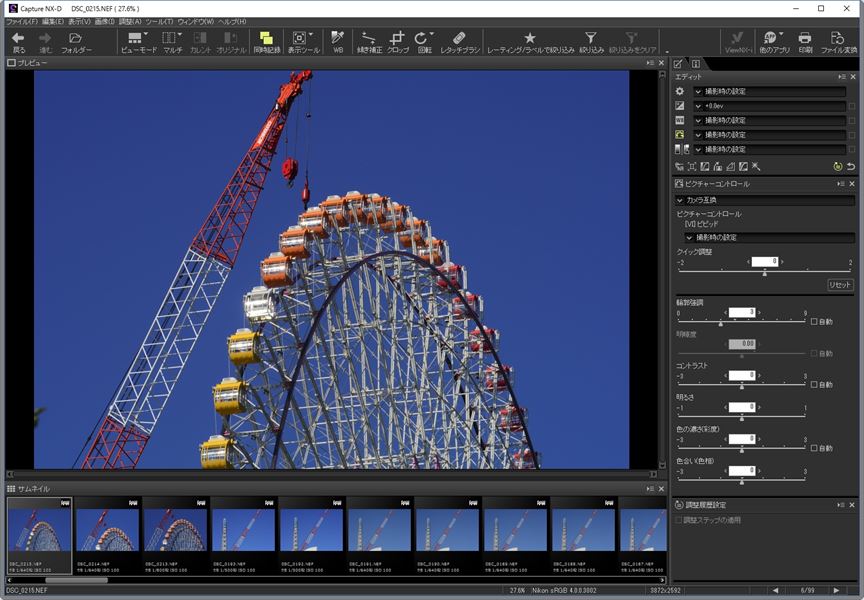Click the gear icon in エディット panel
This screenshot has height=600, width=864.
click(x=680, y=91)
